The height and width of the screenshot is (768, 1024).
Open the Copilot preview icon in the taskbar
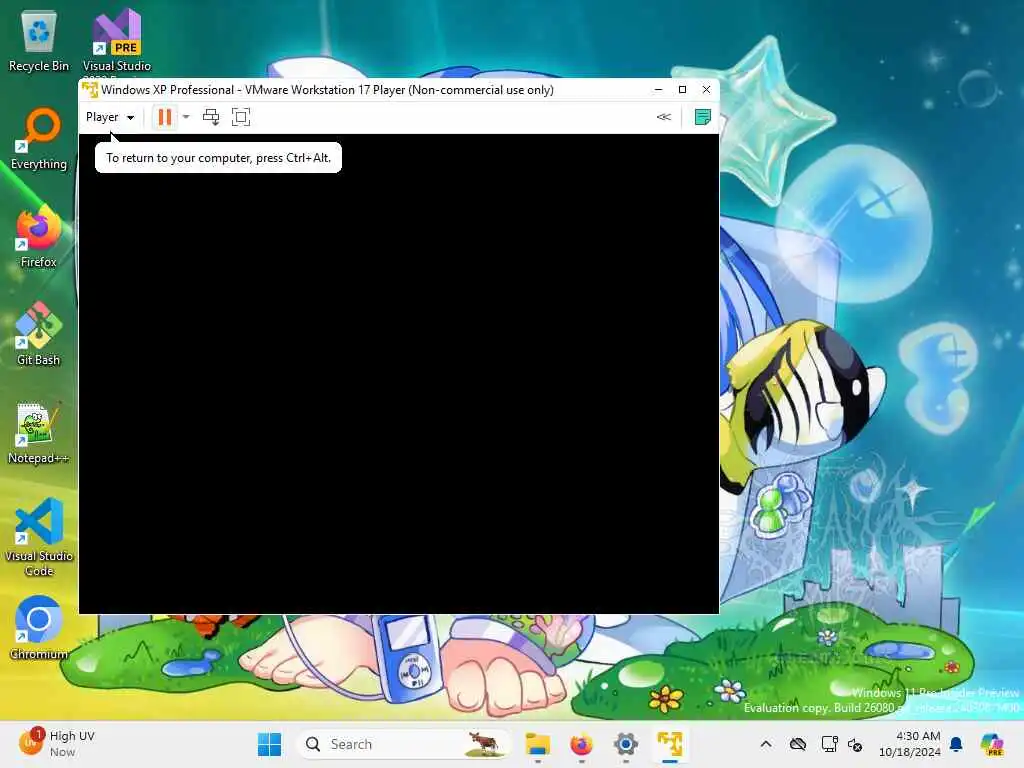click(x=991, y=744)
